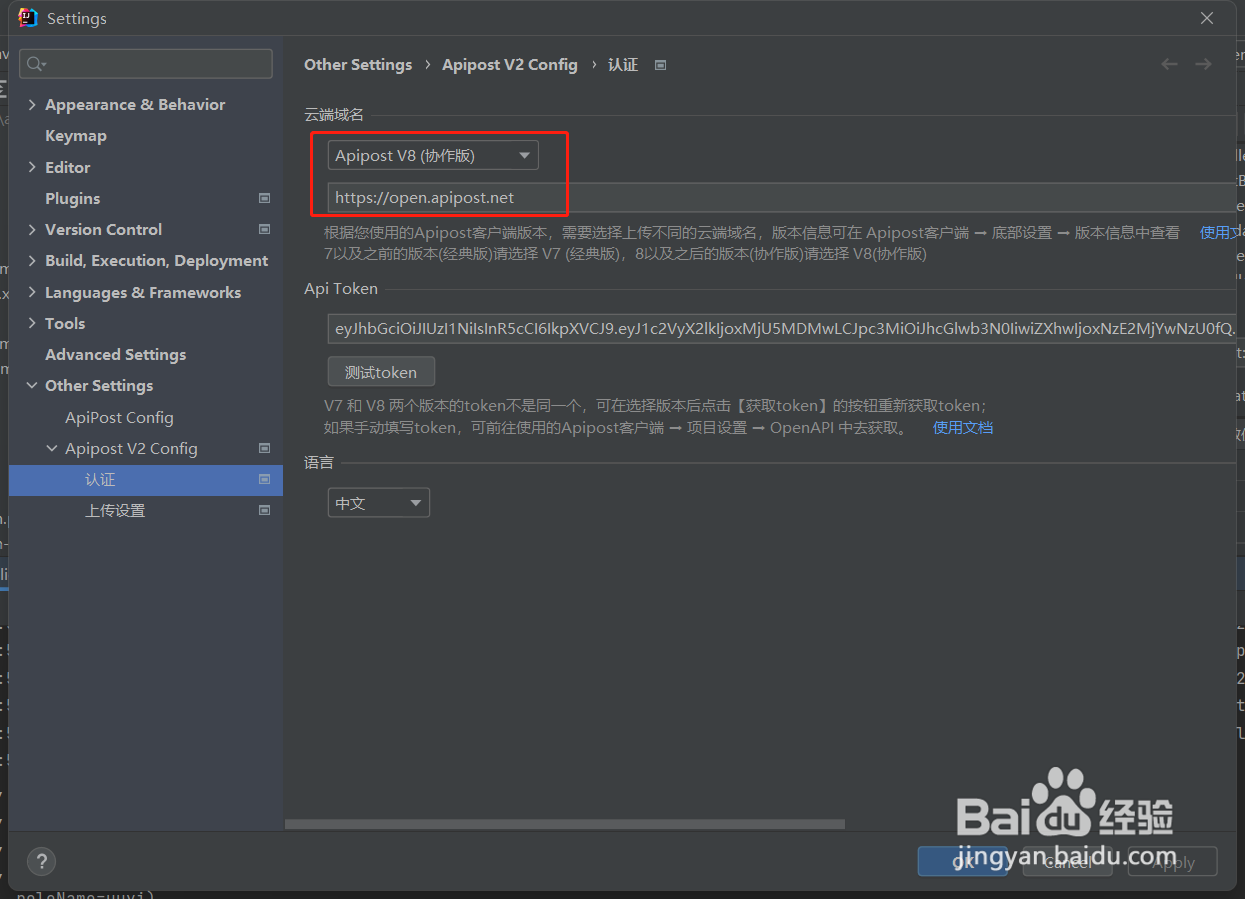
Task: Click the horizontal scrollbar at bottom
Action: (x=565, y=825)
